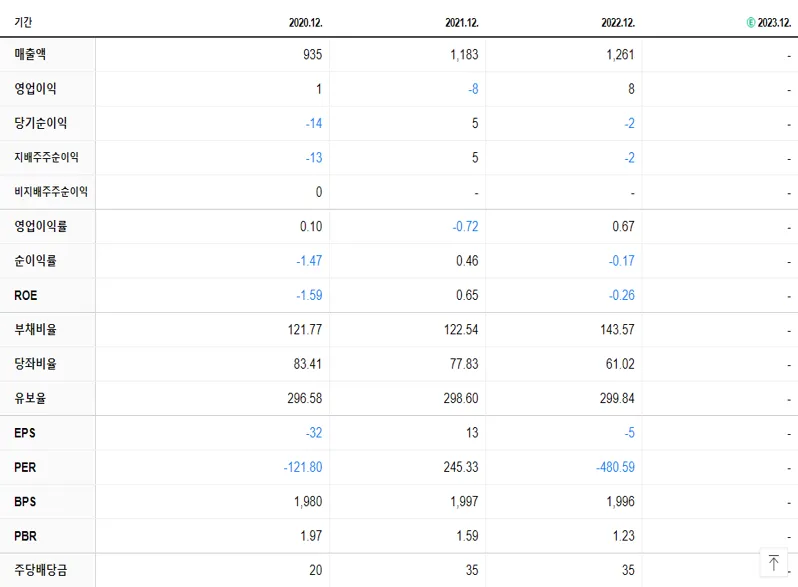Screen dimensions: 798x587
Task: Click the 당좌비율 row label
Action: [35, 364]
